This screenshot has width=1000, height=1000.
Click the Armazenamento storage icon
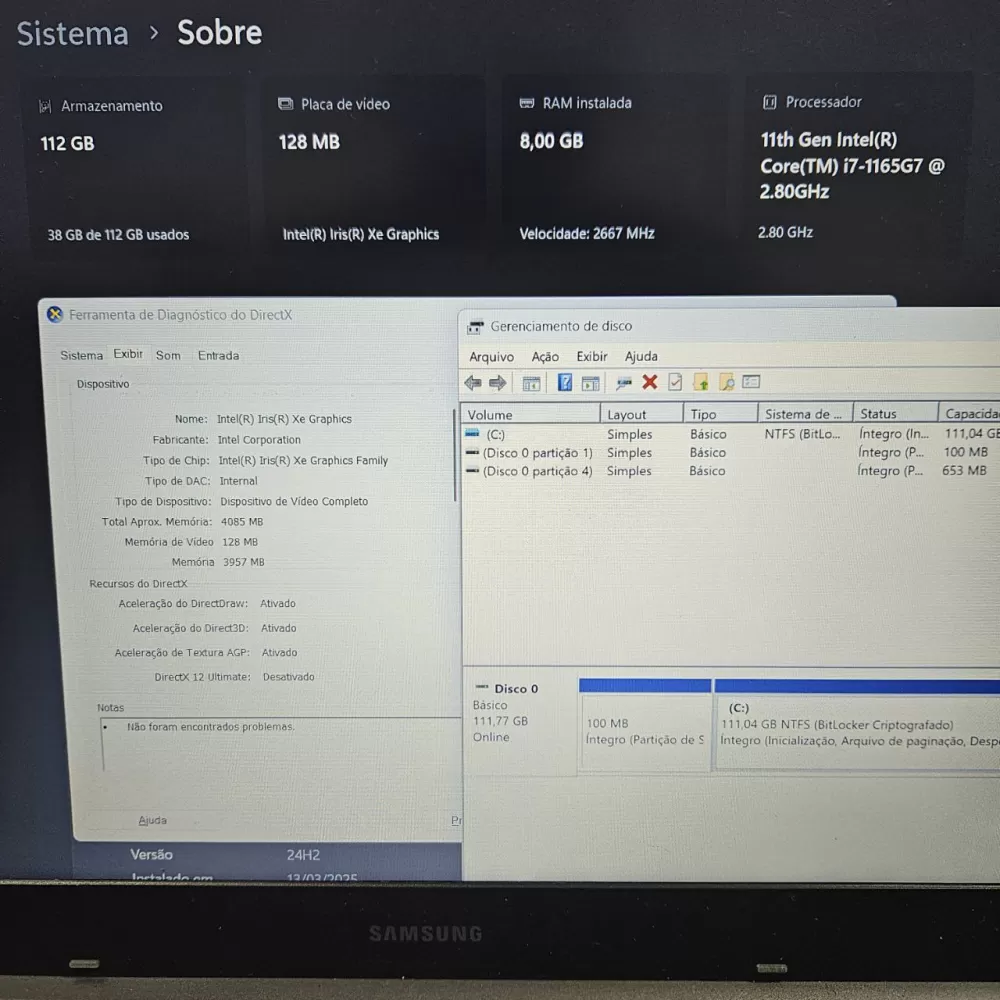[x=45, y=107]
